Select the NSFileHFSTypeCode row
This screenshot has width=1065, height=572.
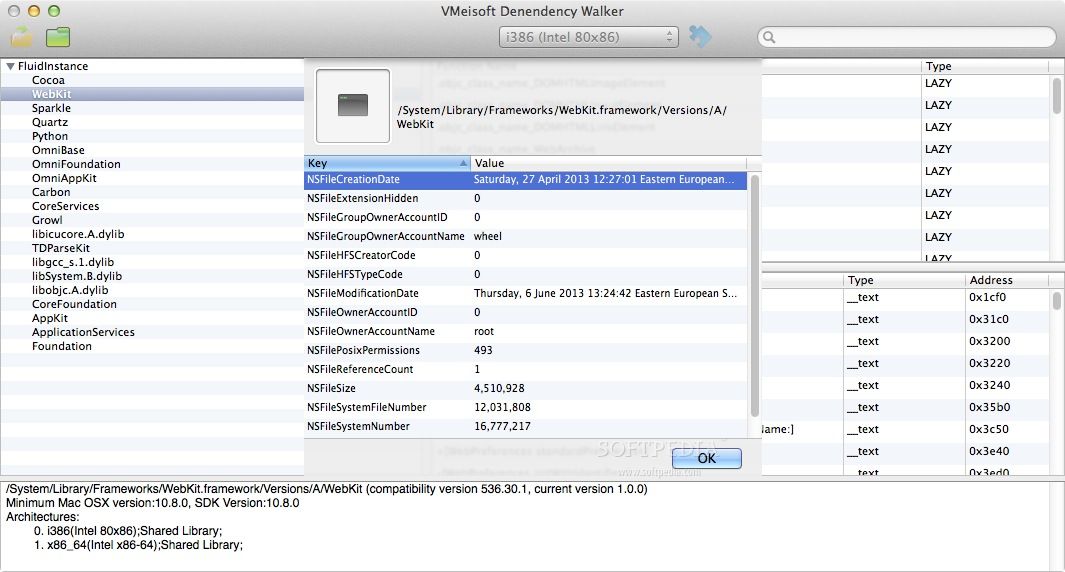pyautogui.click(x=526, y=274)
